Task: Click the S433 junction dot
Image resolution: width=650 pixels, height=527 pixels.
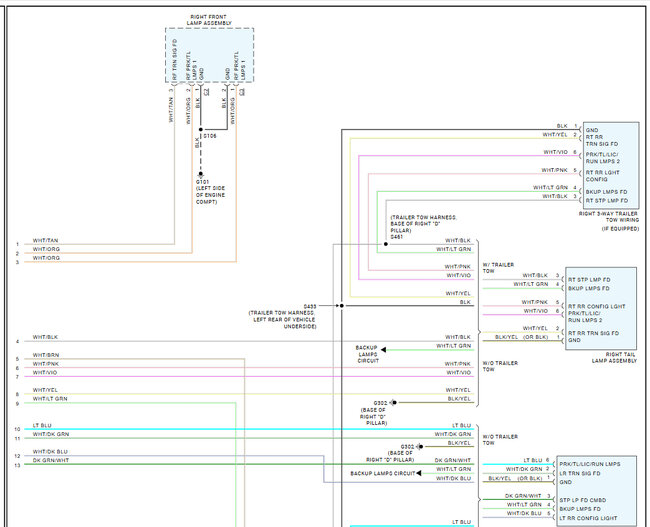Action: (341, 306)
